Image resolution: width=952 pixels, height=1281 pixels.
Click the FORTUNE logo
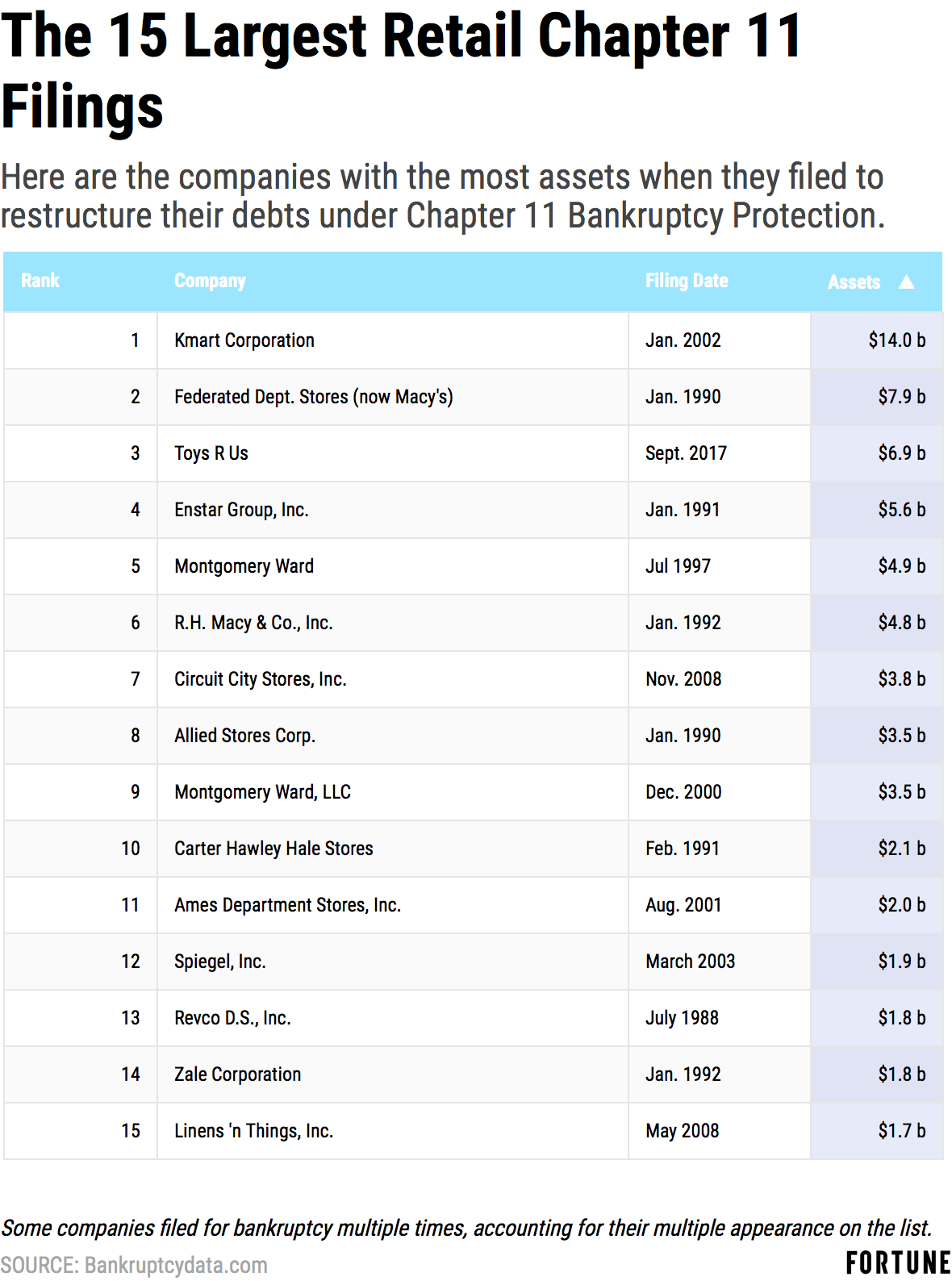(x=898, y=1262)
